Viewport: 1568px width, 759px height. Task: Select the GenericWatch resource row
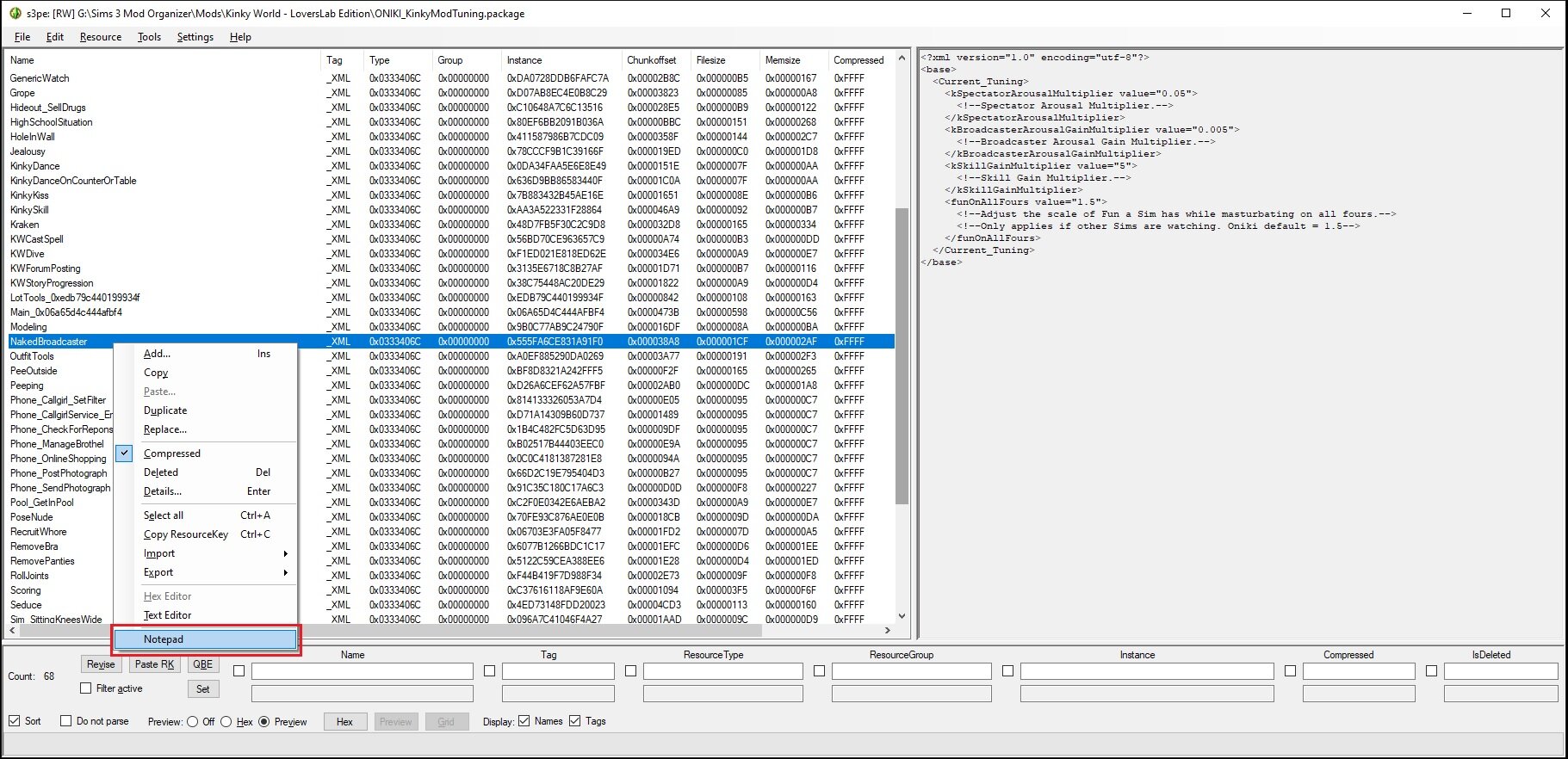pyautogui.click(x=450, y=78)
